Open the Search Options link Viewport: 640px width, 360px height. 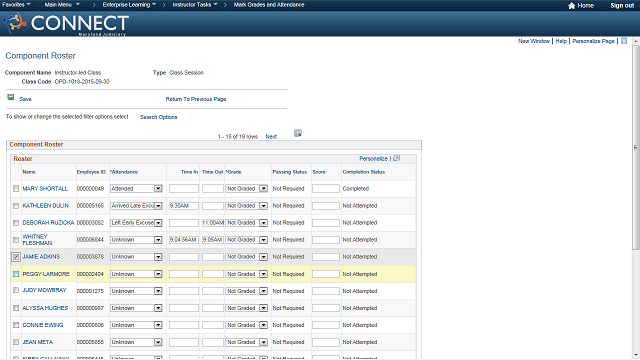[159, 117]
